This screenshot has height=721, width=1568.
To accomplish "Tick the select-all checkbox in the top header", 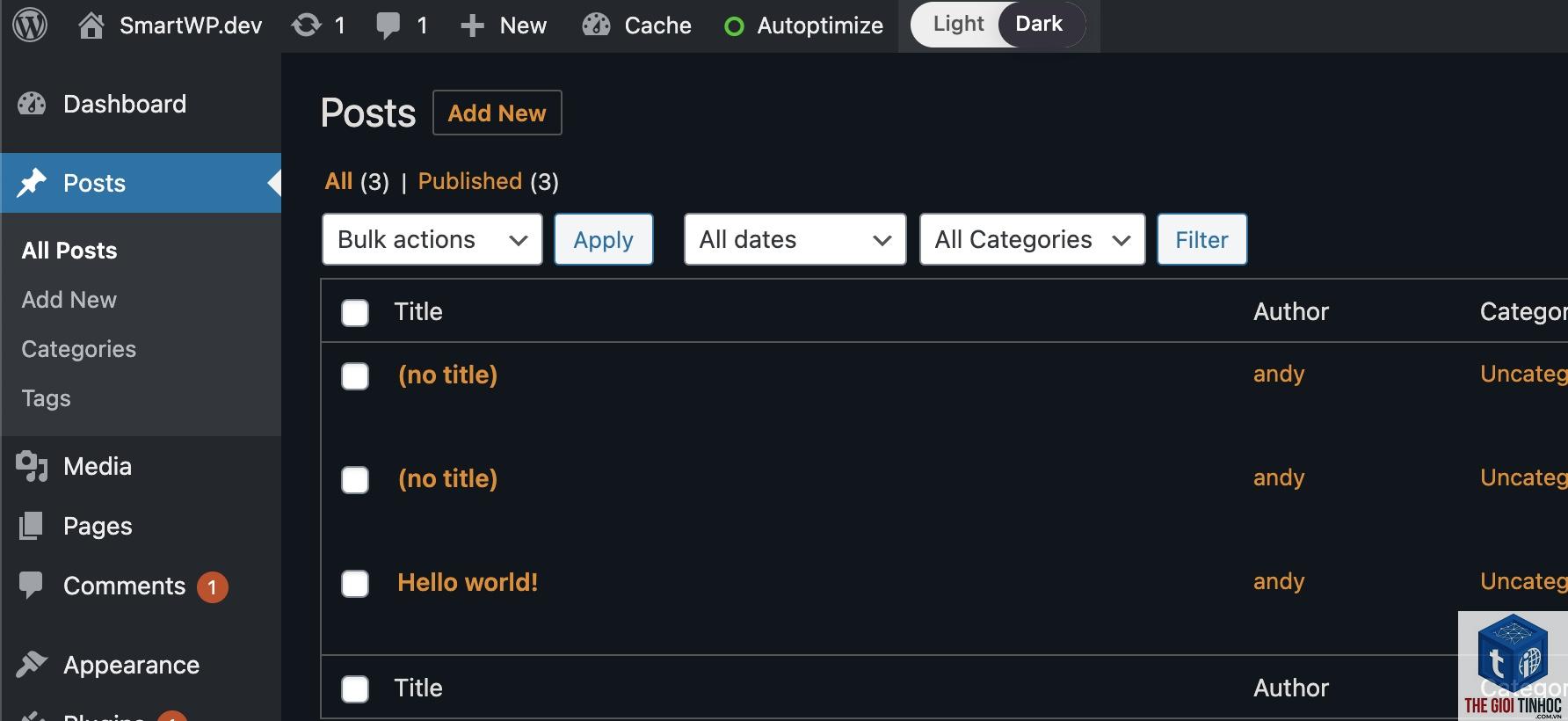I will click(355, 313).
